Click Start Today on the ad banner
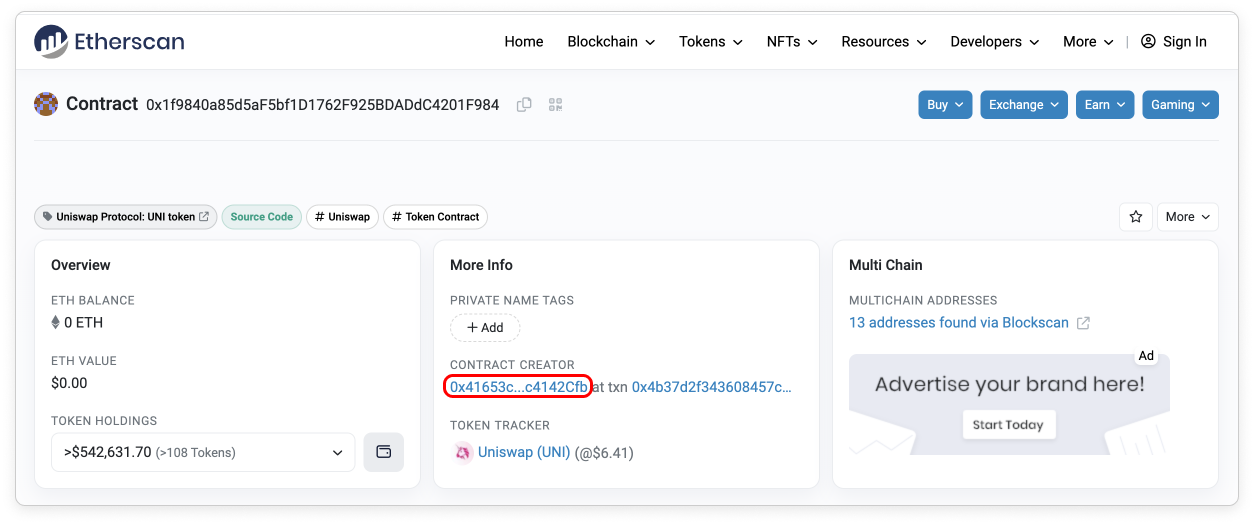This screenshot has width=1254, height=525. tap(1008, 425)
